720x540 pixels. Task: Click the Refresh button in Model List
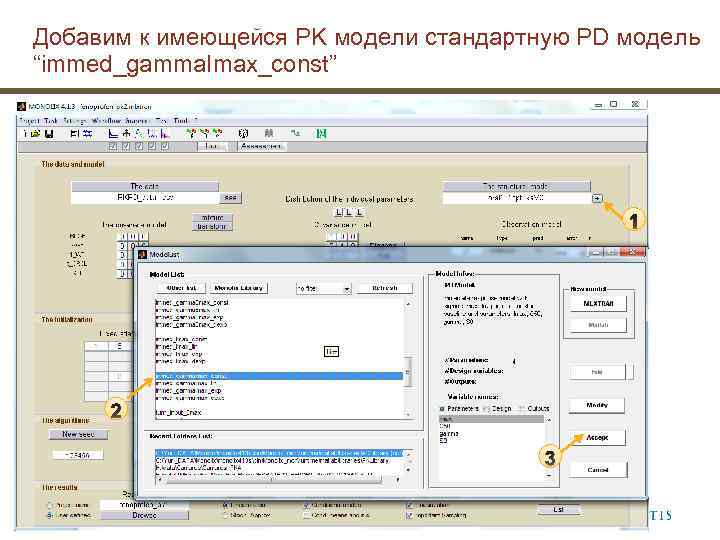point(384,288)
